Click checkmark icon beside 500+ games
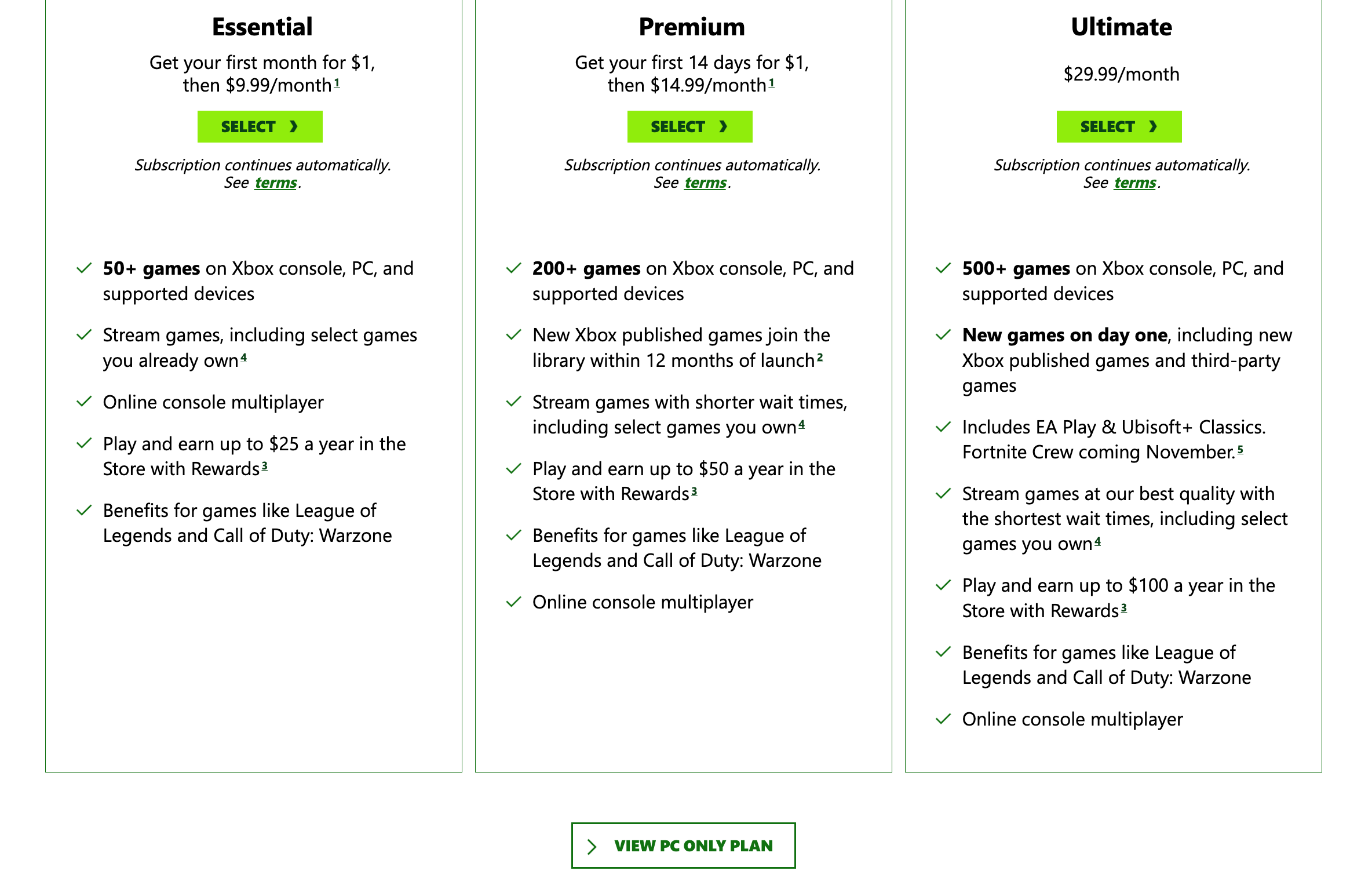Viewport: 1372px width, 889px height. point(943,268)
